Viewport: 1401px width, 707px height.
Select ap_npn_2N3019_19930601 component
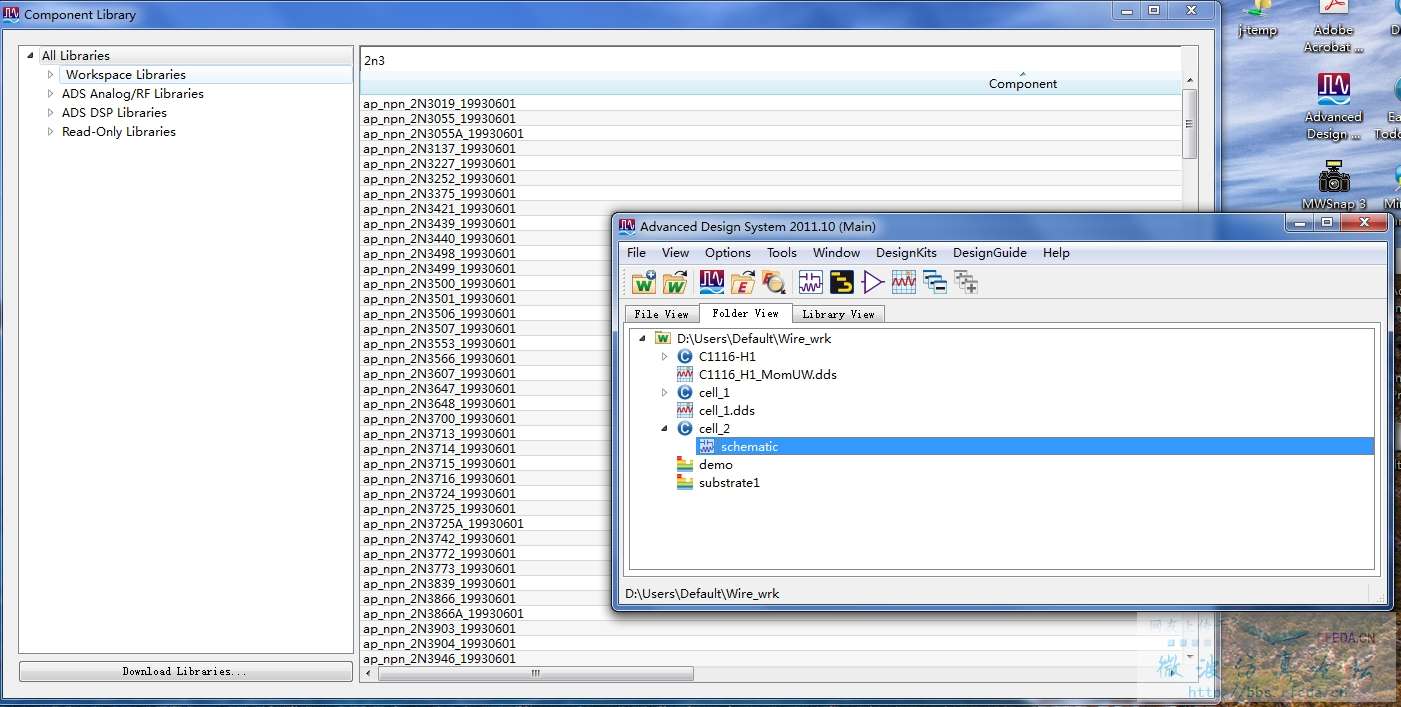tap(439, 104)
